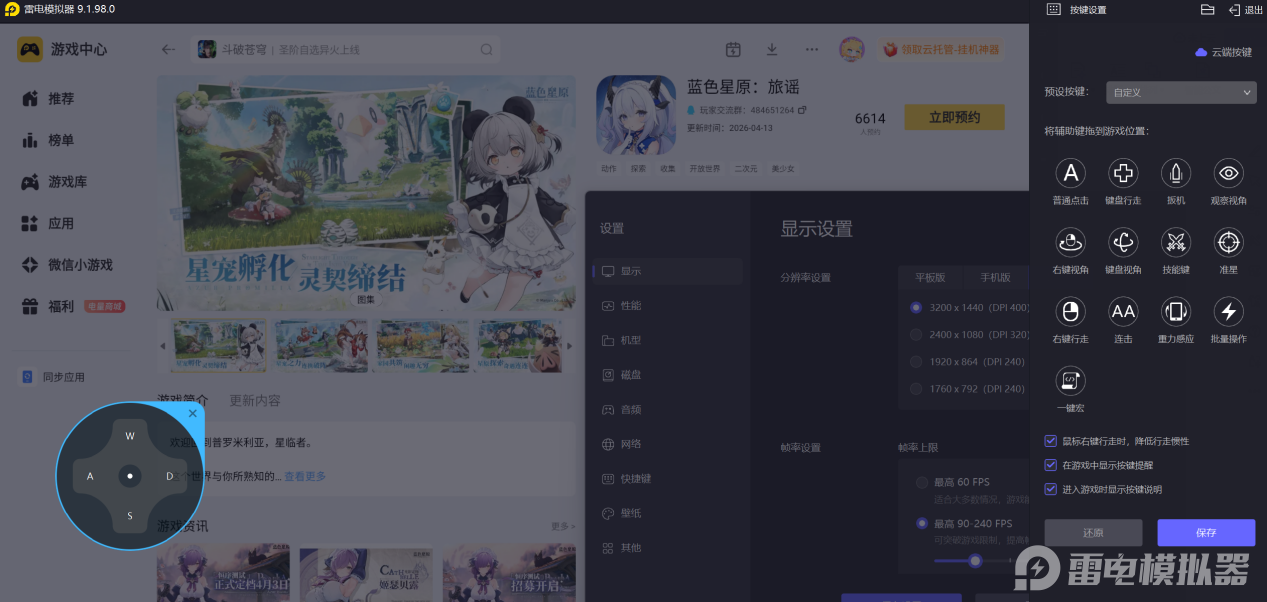
Task: Select 2400 x 1080 resolution radio
Action: tap(916, 334)
